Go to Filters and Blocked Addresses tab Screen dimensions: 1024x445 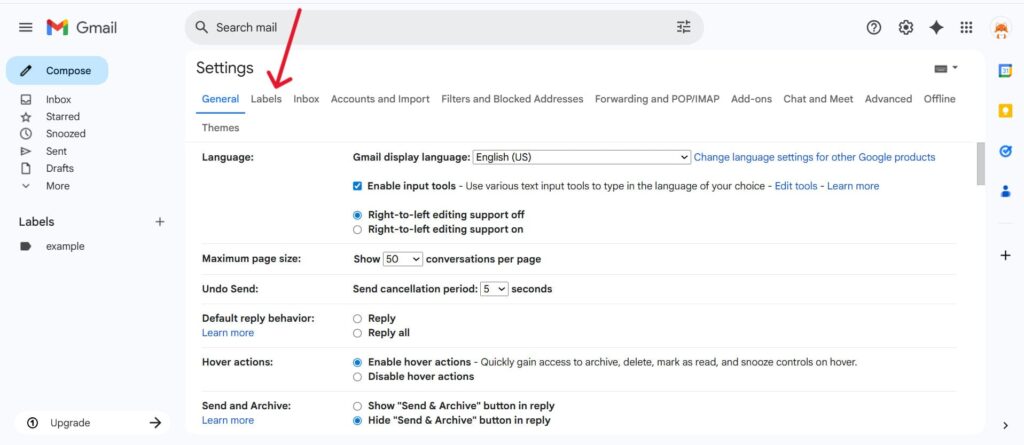(x=512, y=99)
